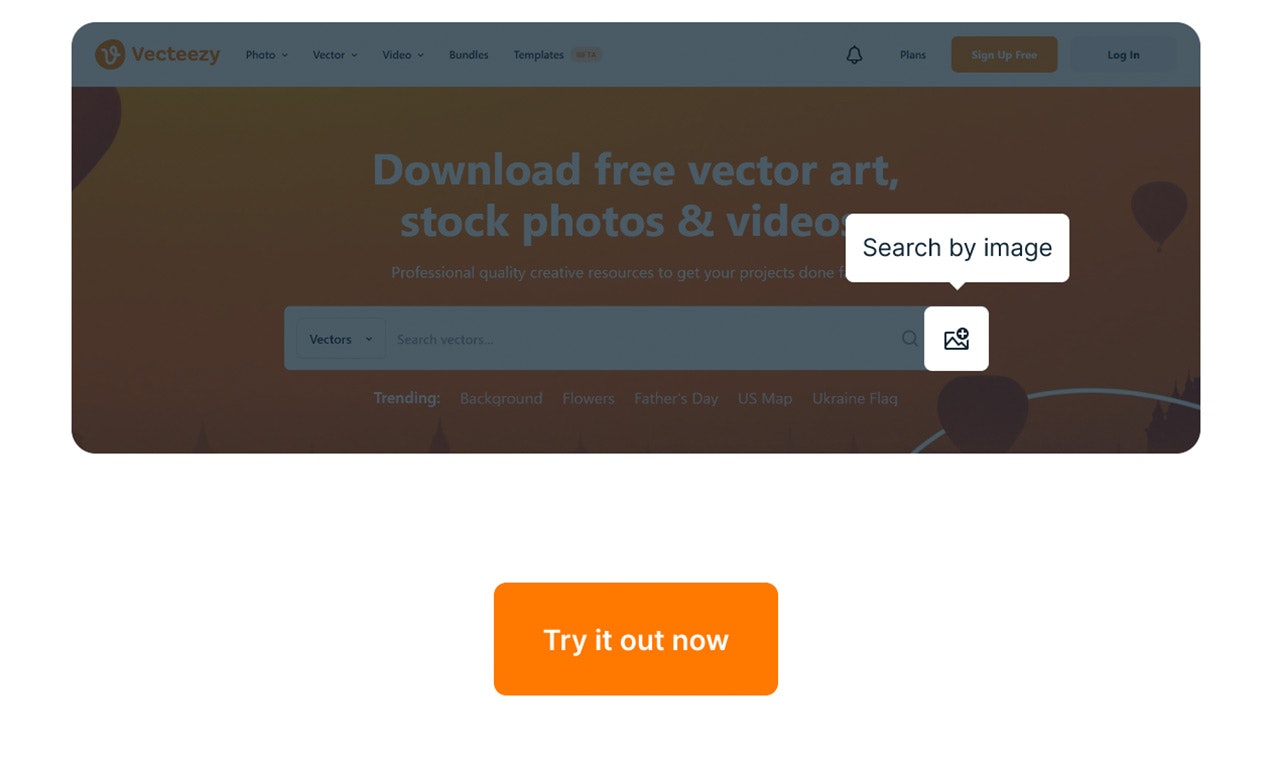Open the Templates beta page

(x=557, y=55)
